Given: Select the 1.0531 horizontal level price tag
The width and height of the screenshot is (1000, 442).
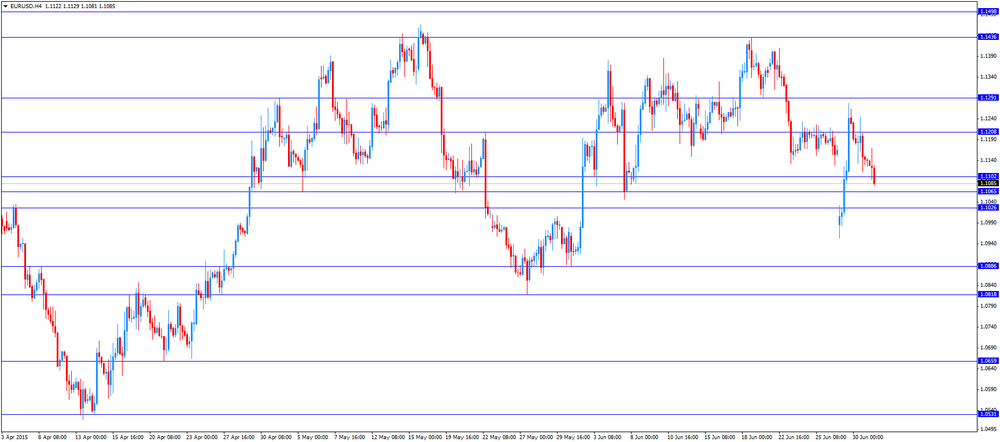Looking at the screenshot, I should [x=988, y=414].
